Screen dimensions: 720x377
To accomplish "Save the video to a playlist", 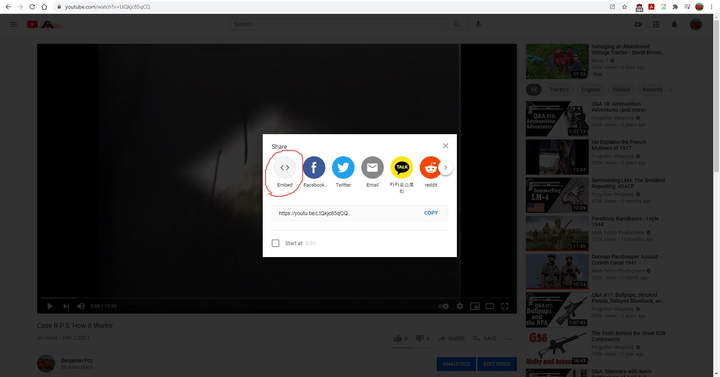I will [484, 338].
